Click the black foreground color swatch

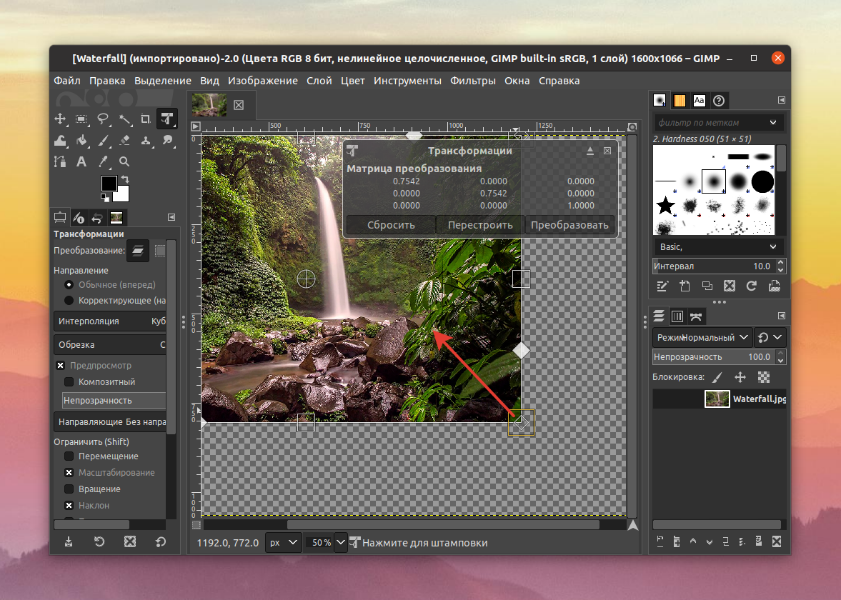[x=109, y=184]
